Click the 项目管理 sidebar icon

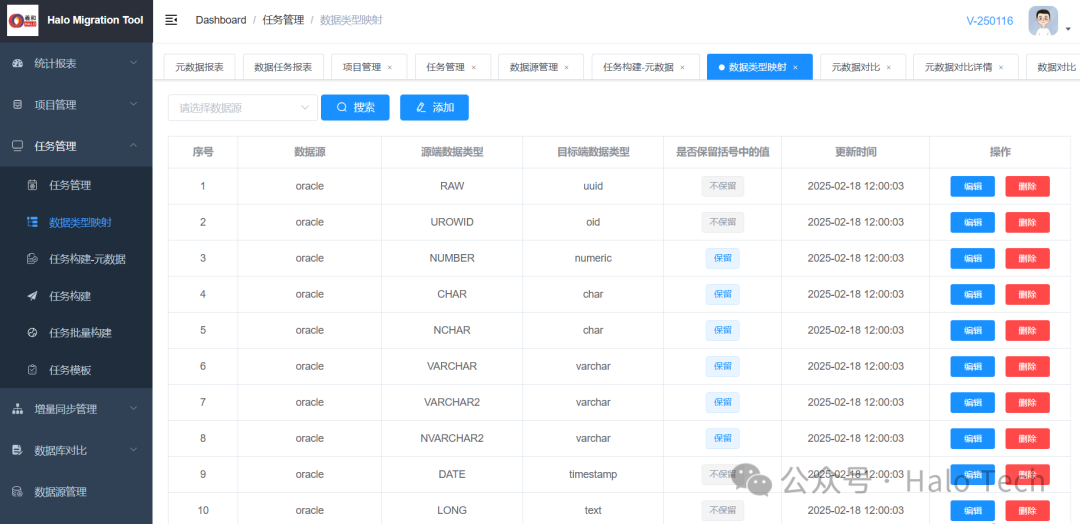[18, 105]
